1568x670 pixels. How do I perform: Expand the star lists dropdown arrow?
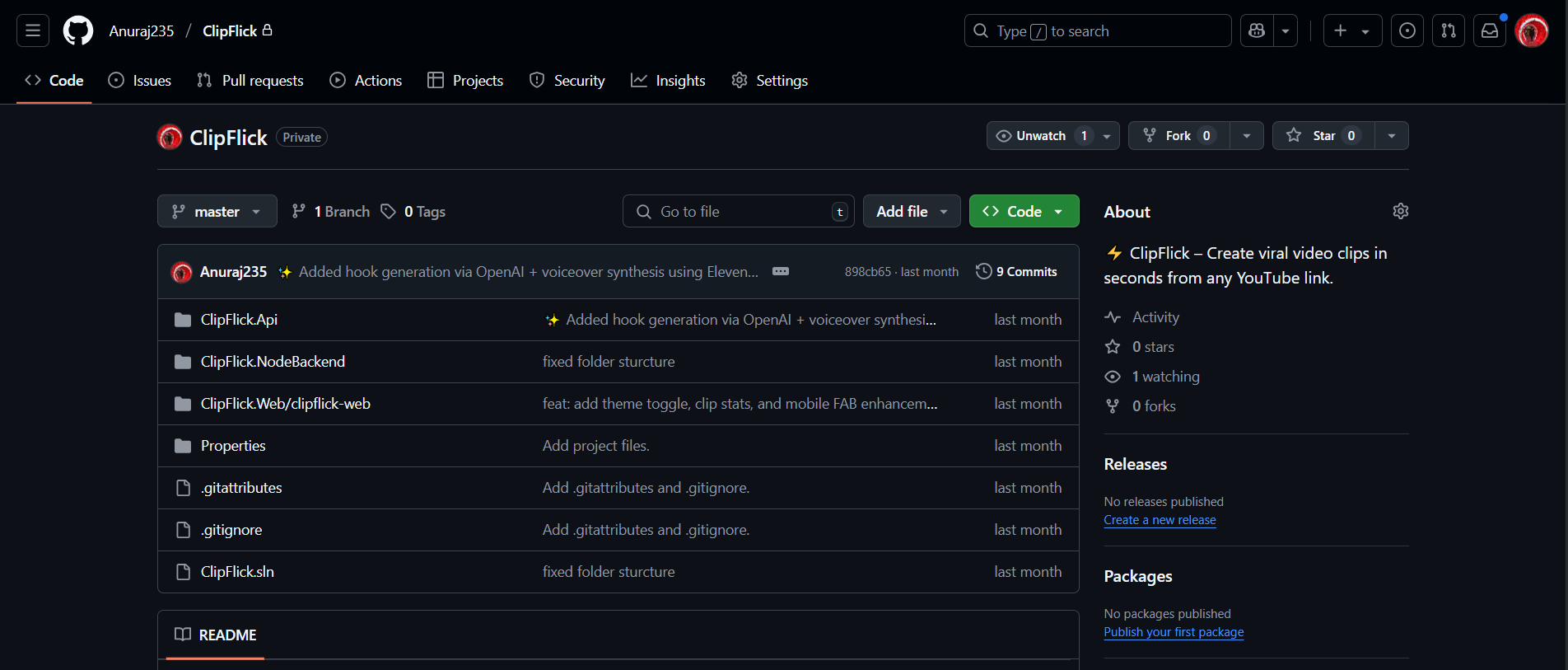(1391, 136)
